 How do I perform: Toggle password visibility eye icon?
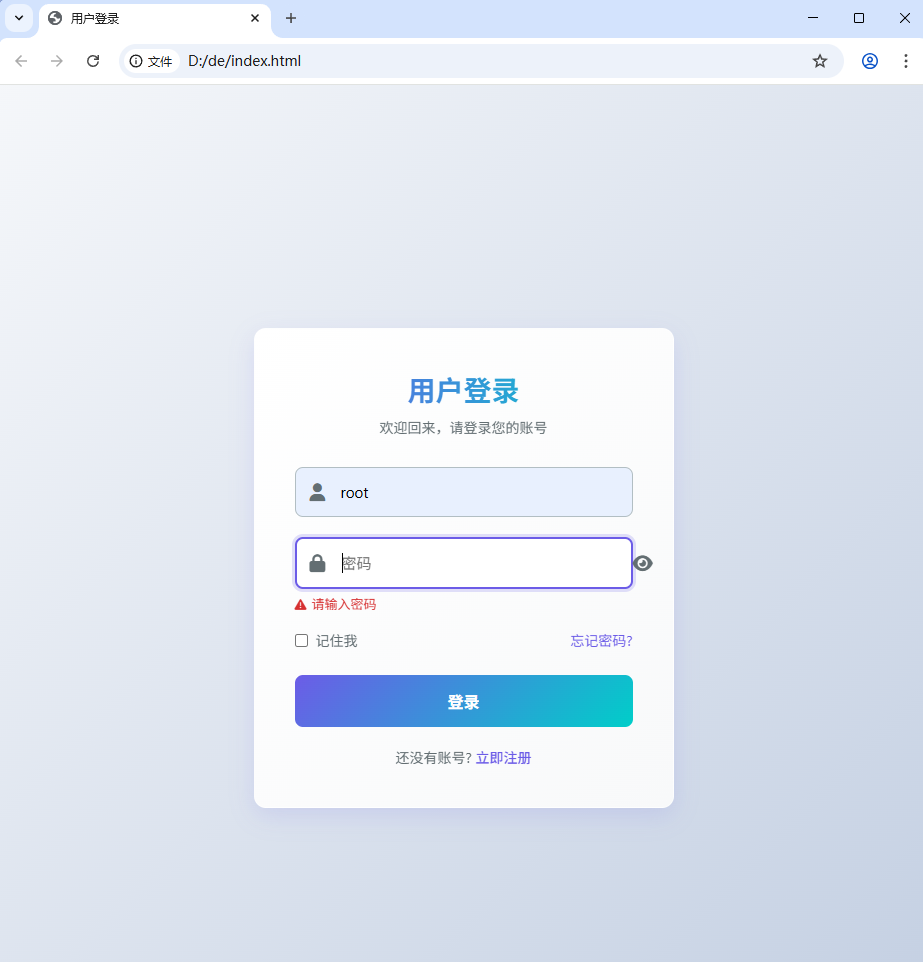643,563
